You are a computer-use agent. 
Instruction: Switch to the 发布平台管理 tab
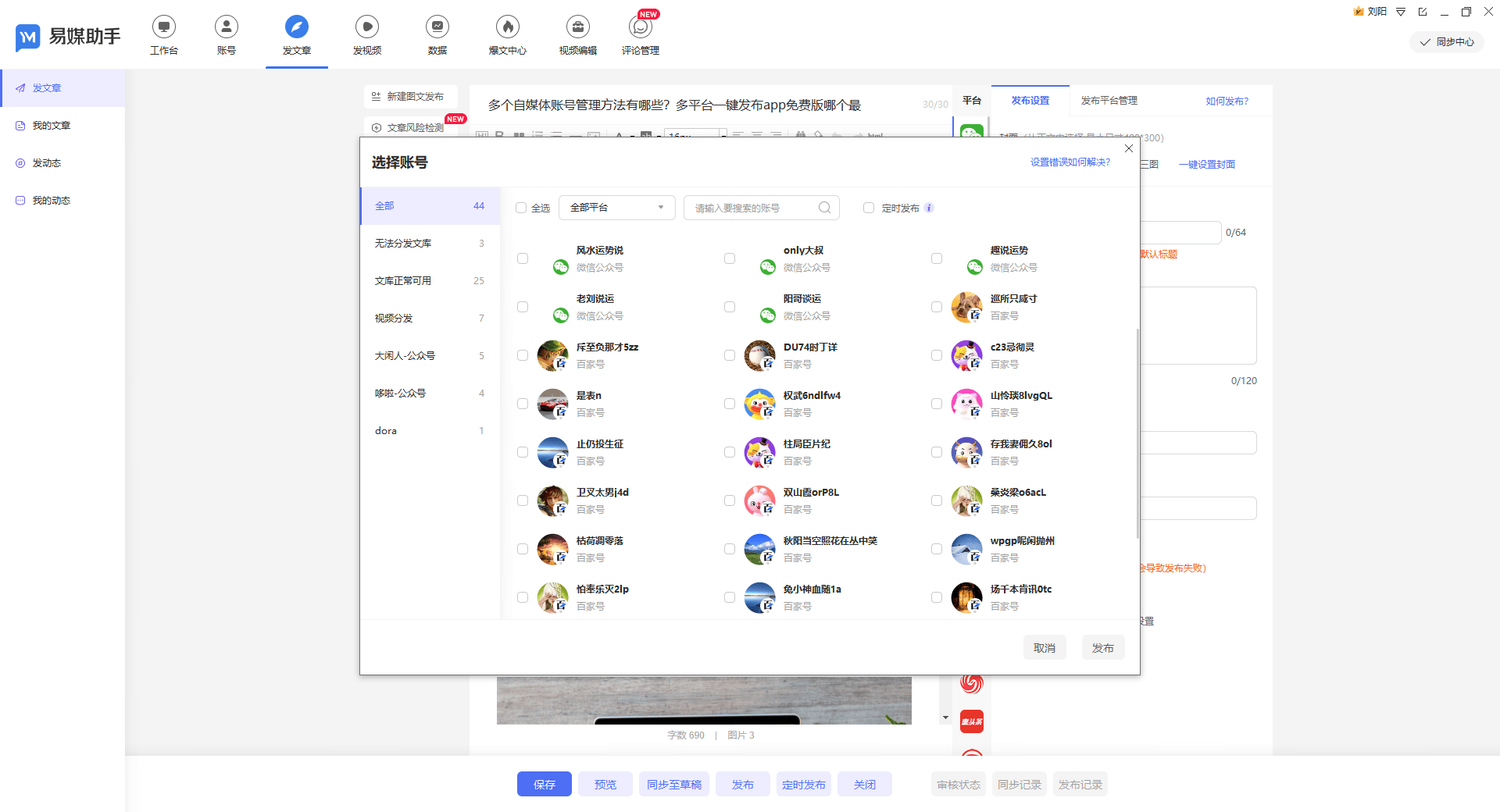click(x=1109, y=101)
